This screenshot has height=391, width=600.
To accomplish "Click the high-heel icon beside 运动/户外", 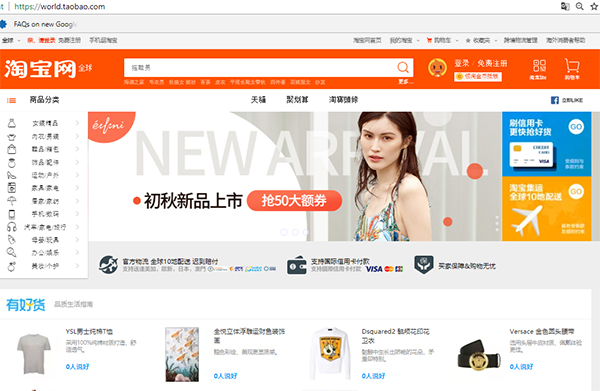I will click(x=12, y=175).
